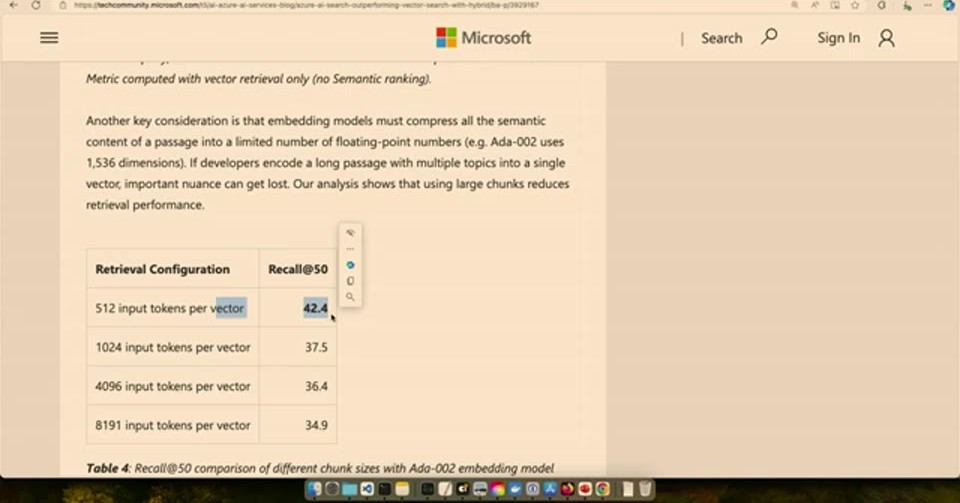
Task: Click the browser address bar URL
Action: pyautogui.click(x=306, y=5)
